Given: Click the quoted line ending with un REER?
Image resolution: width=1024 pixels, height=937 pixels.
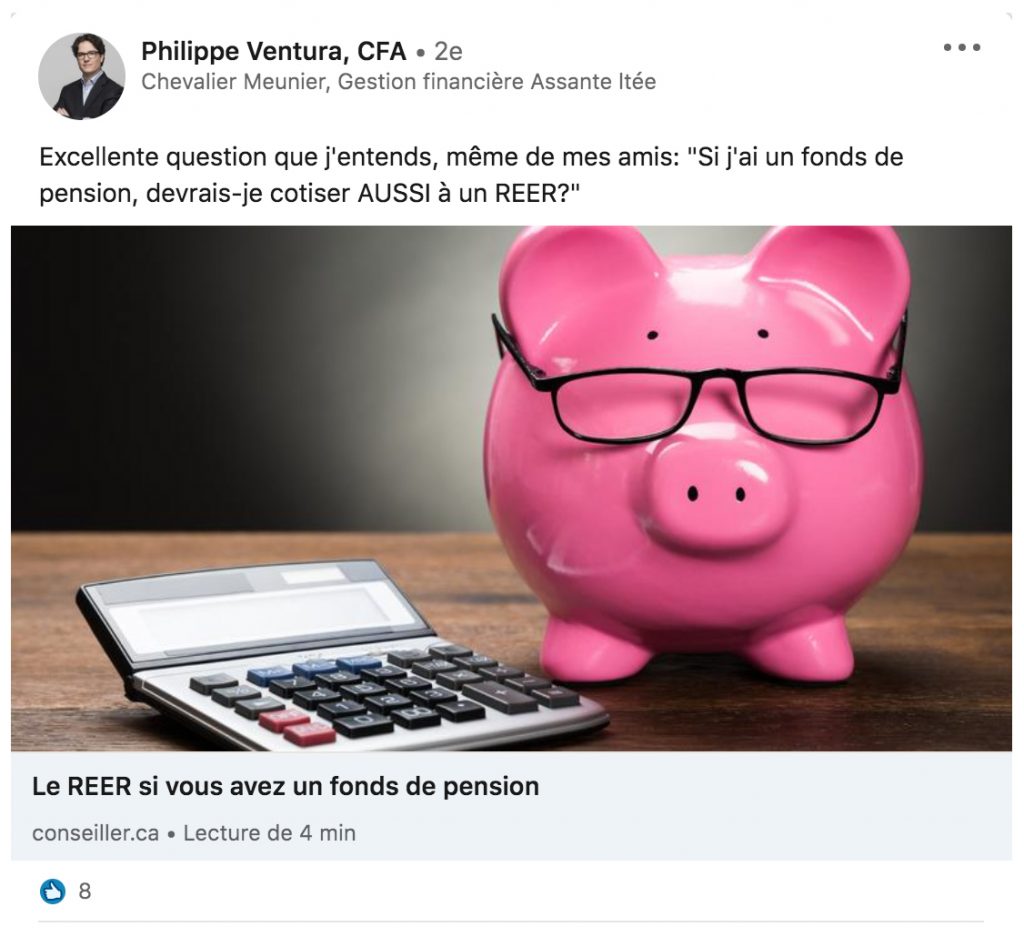Looking at the screenshot, I should click(310, 193).
